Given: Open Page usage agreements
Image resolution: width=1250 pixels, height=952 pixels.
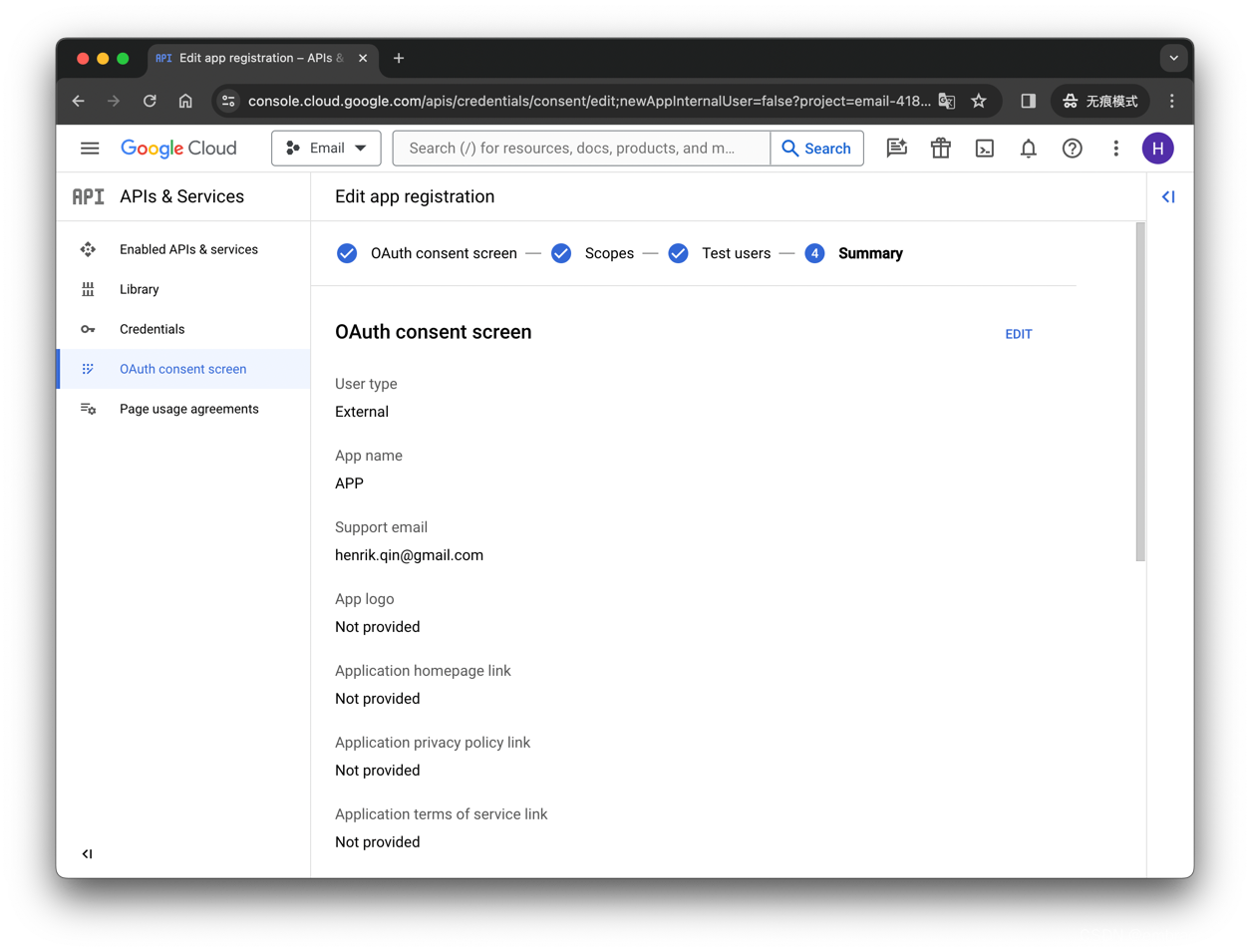Looking at the screenshot, I should point(183,409).
